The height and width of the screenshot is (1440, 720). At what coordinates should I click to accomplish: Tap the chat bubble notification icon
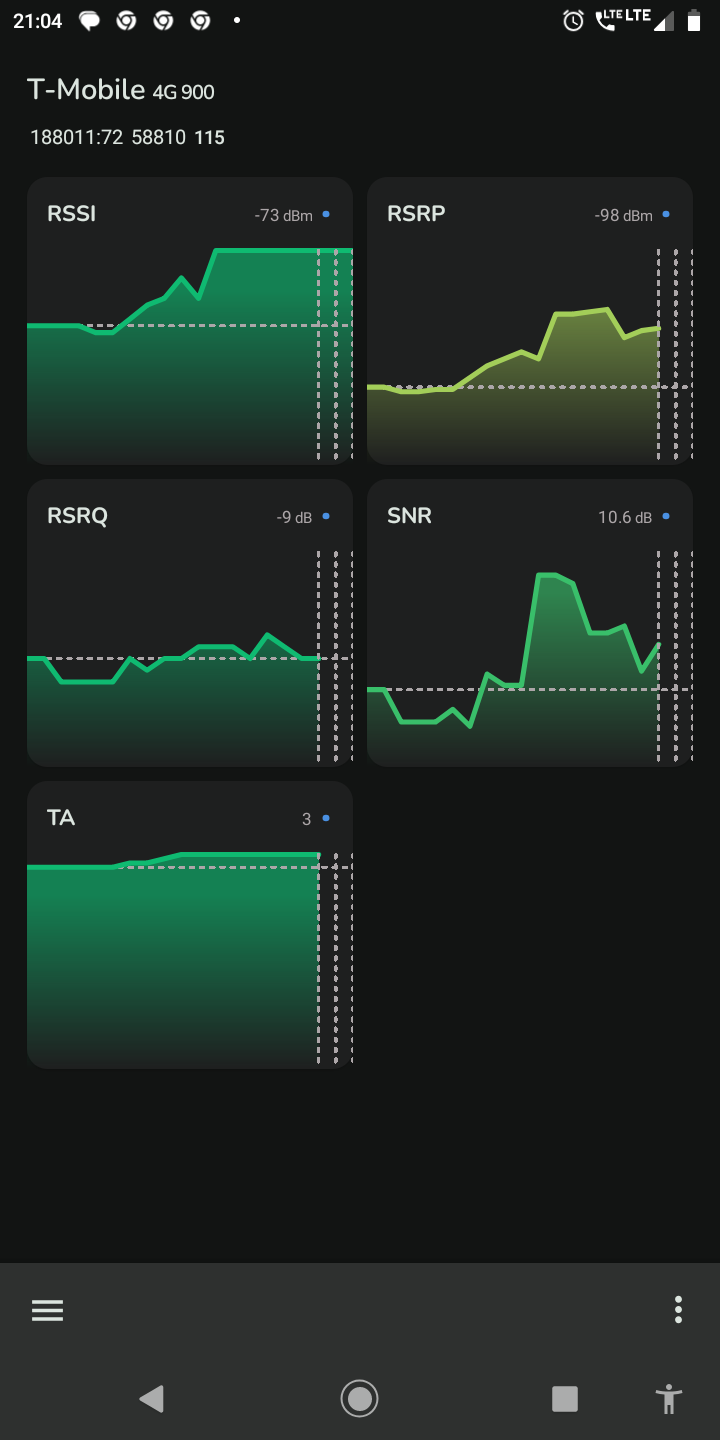(89, 20)
